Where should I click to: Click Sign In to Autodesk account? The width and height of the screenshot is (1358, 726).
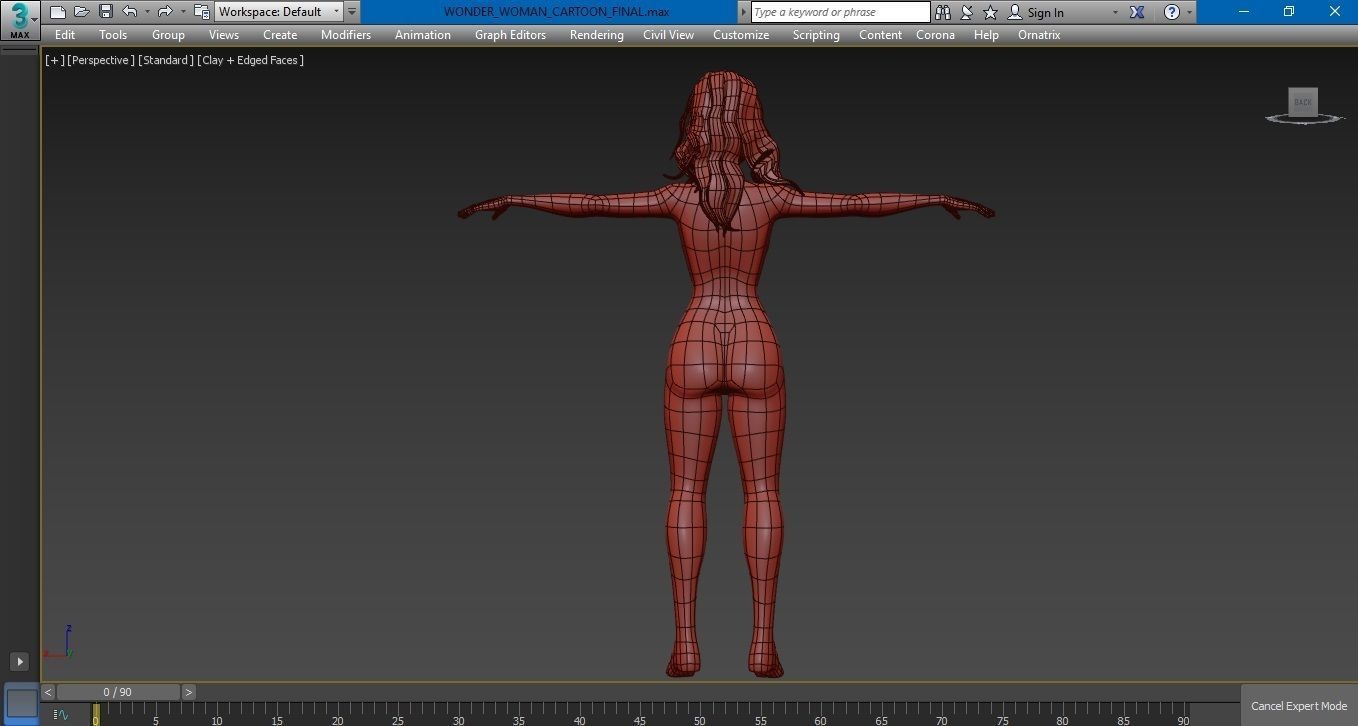point(1036,12)
